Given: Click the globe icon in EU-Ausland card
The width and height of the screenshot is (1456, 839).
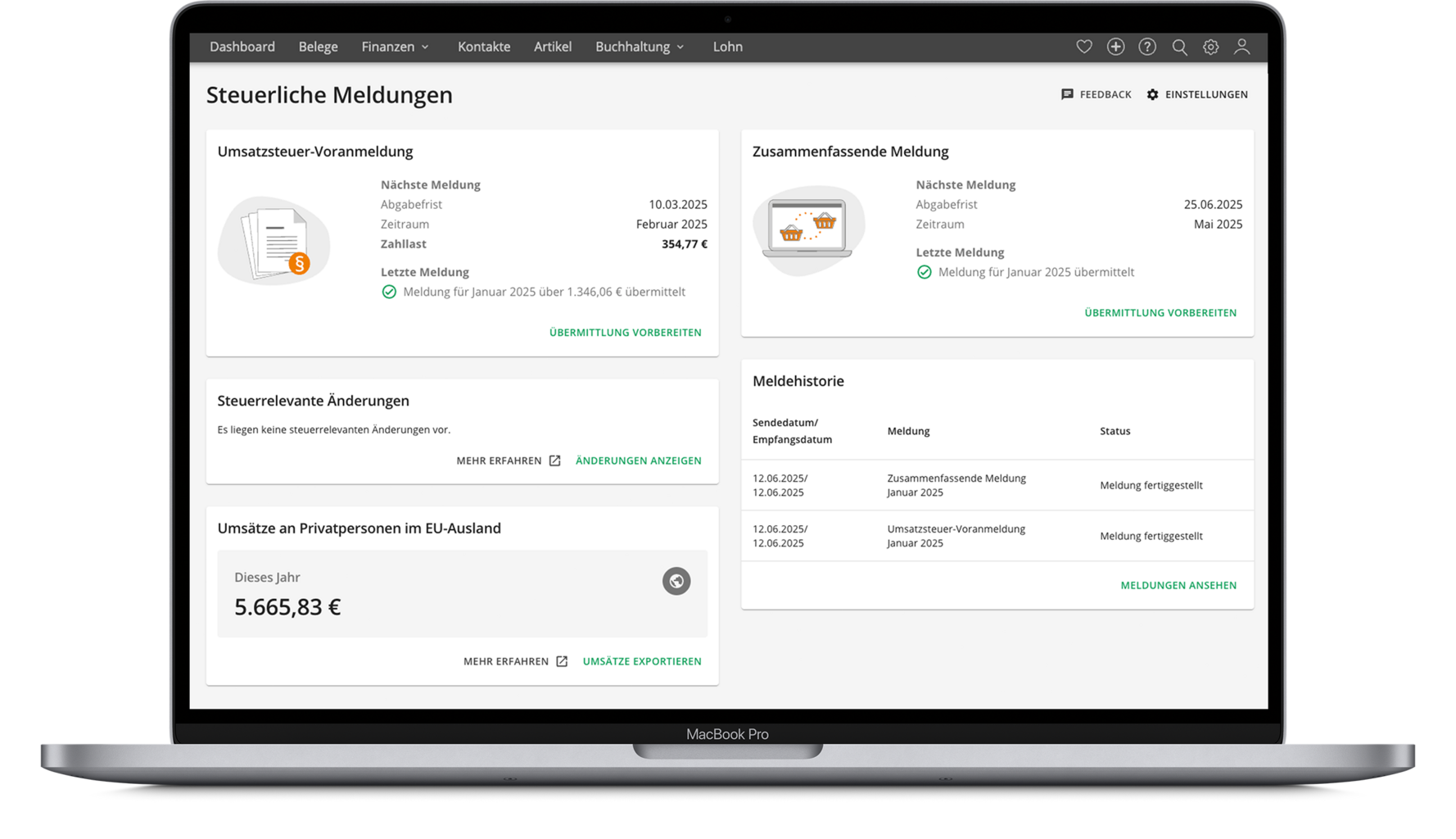Looking at the screenshot, I should (676, 581).
